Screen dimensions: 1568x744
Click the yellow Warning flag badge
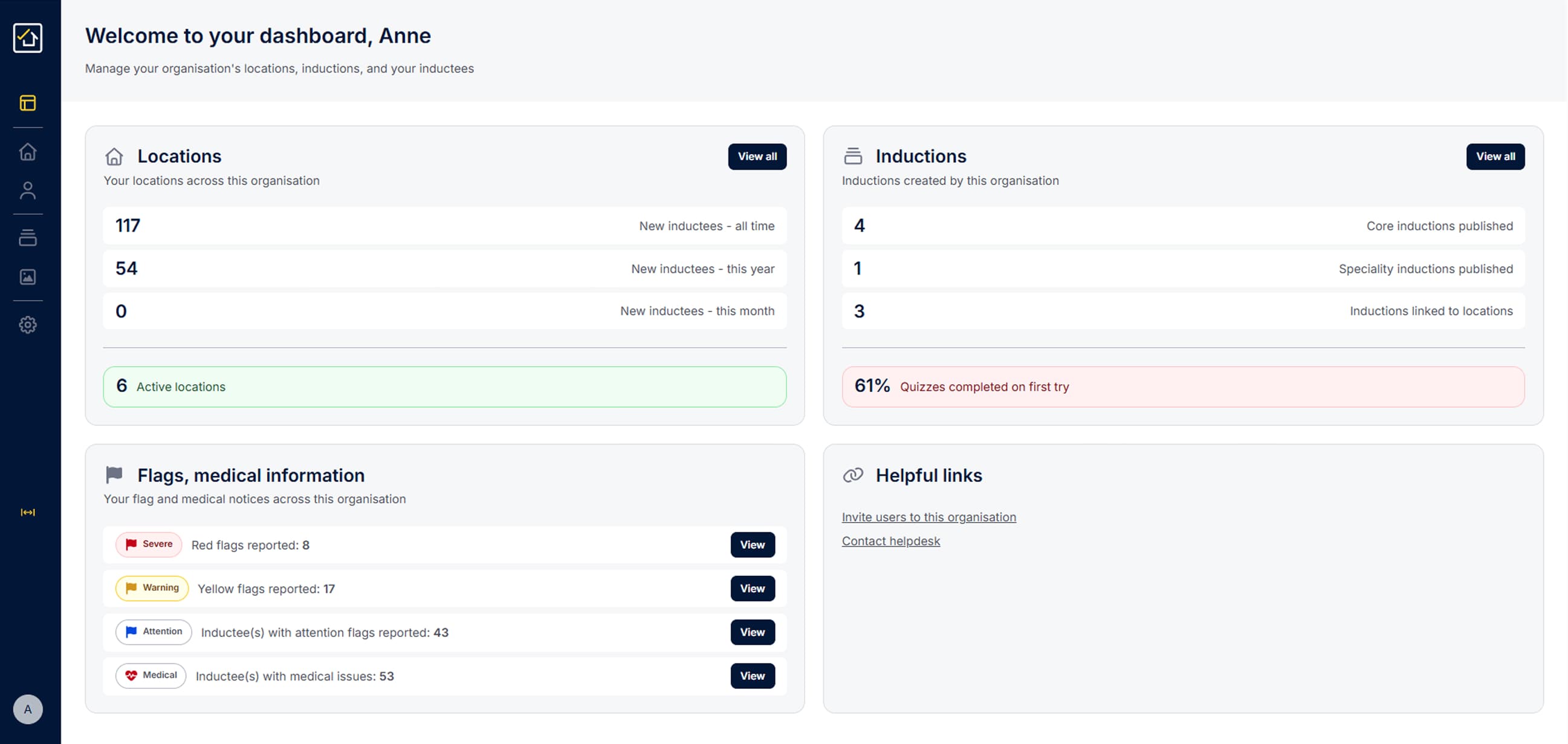(152, 588)
